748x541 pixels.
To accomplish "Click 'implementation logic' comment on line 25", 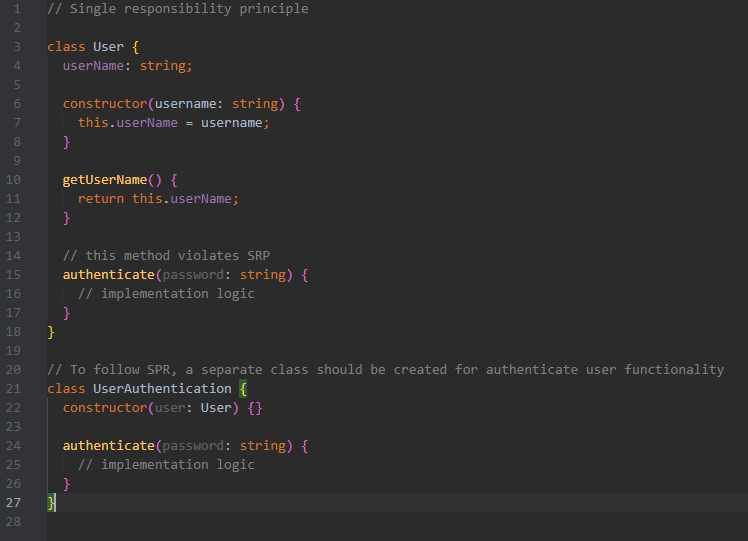I will 166,465.
